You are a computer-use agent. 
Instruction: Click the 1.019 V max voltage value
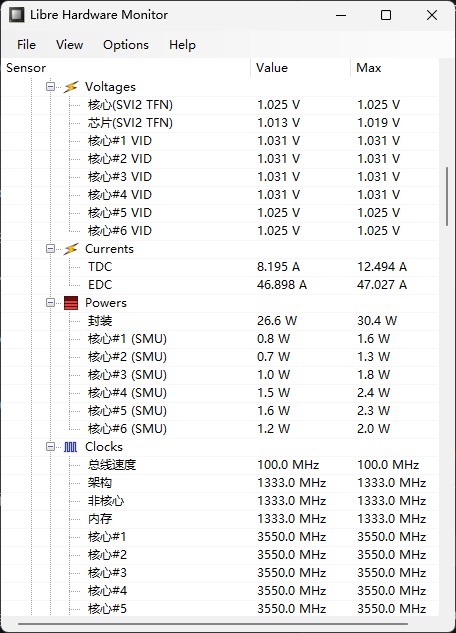pyautogui.click(x=379, y=123)
